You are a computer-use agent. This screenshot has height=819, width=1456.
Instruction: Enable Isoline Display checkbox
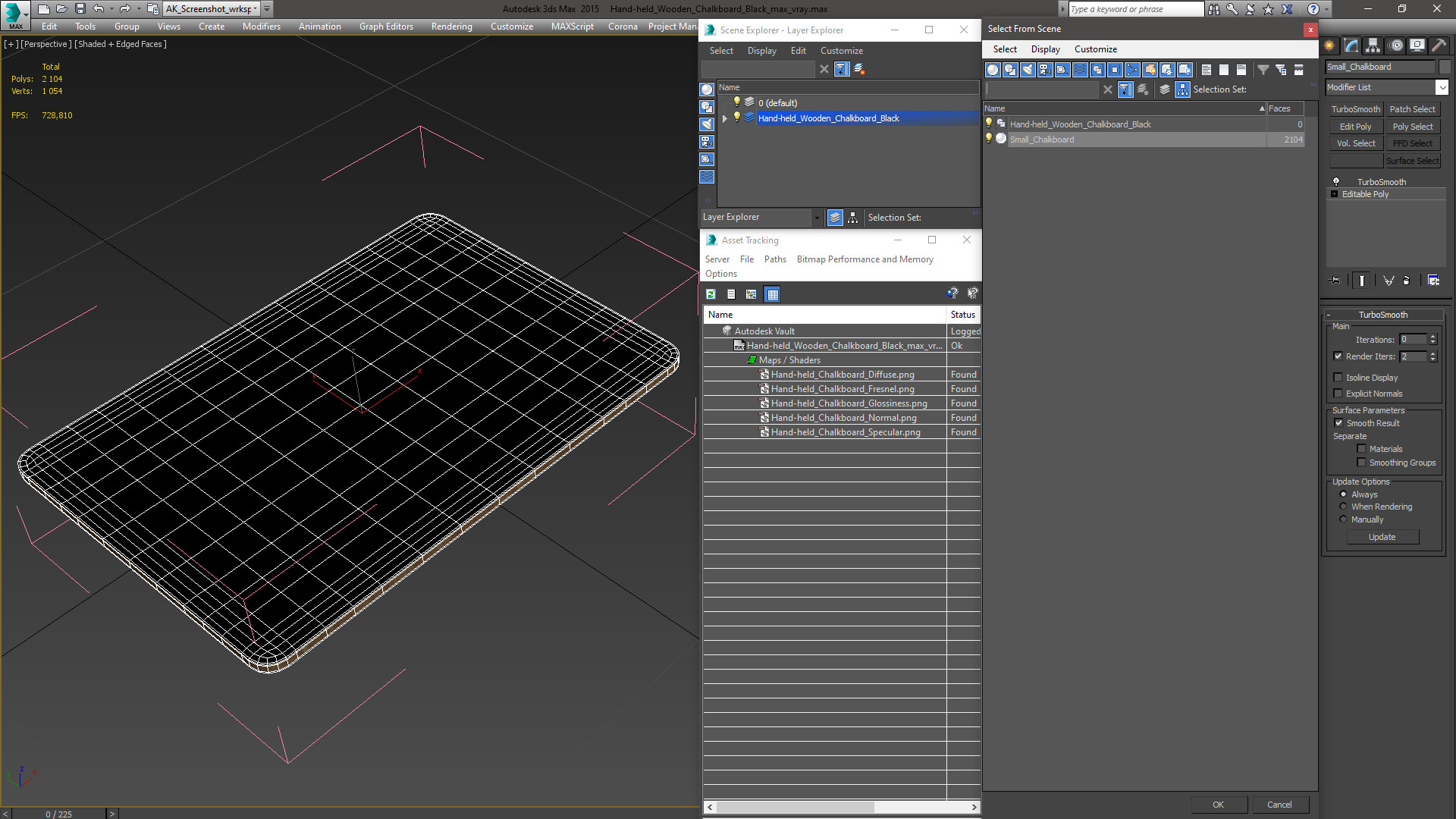(1338, 378)
